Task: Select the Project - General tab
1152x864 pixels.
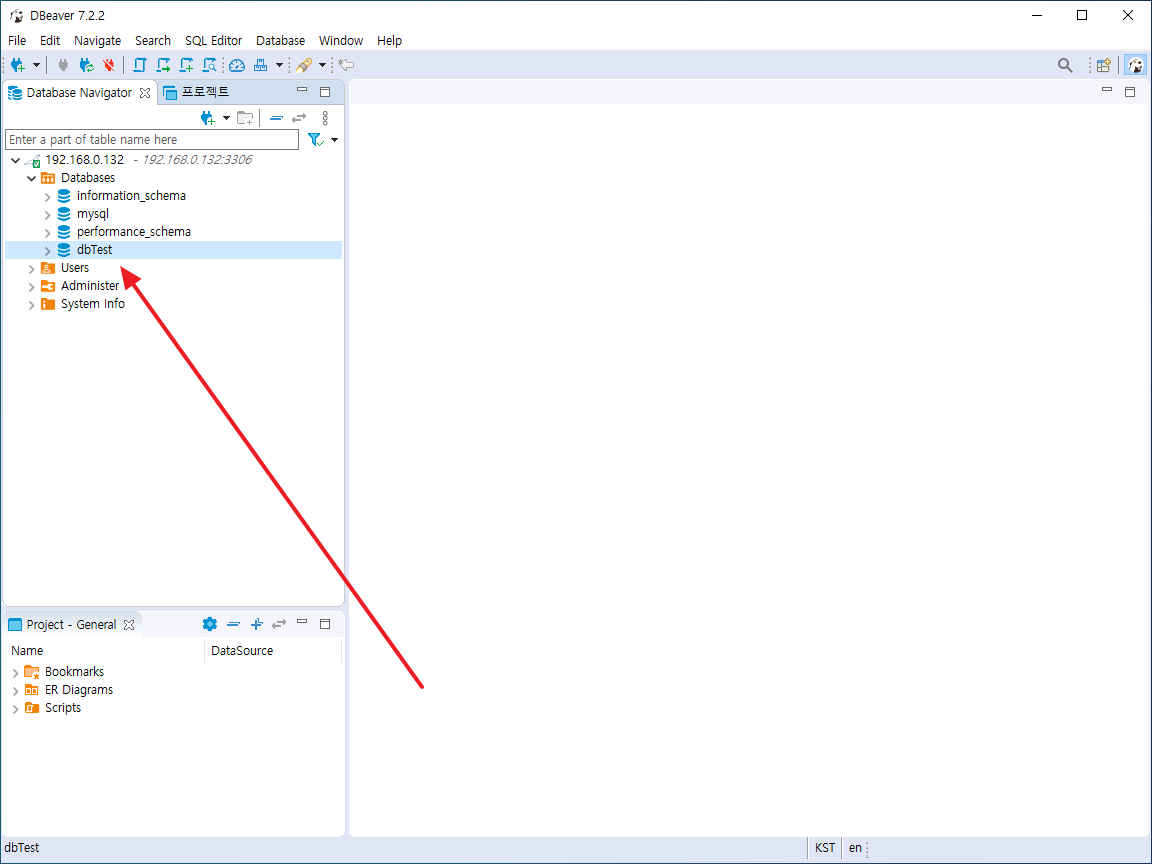Action: (71, 624)
